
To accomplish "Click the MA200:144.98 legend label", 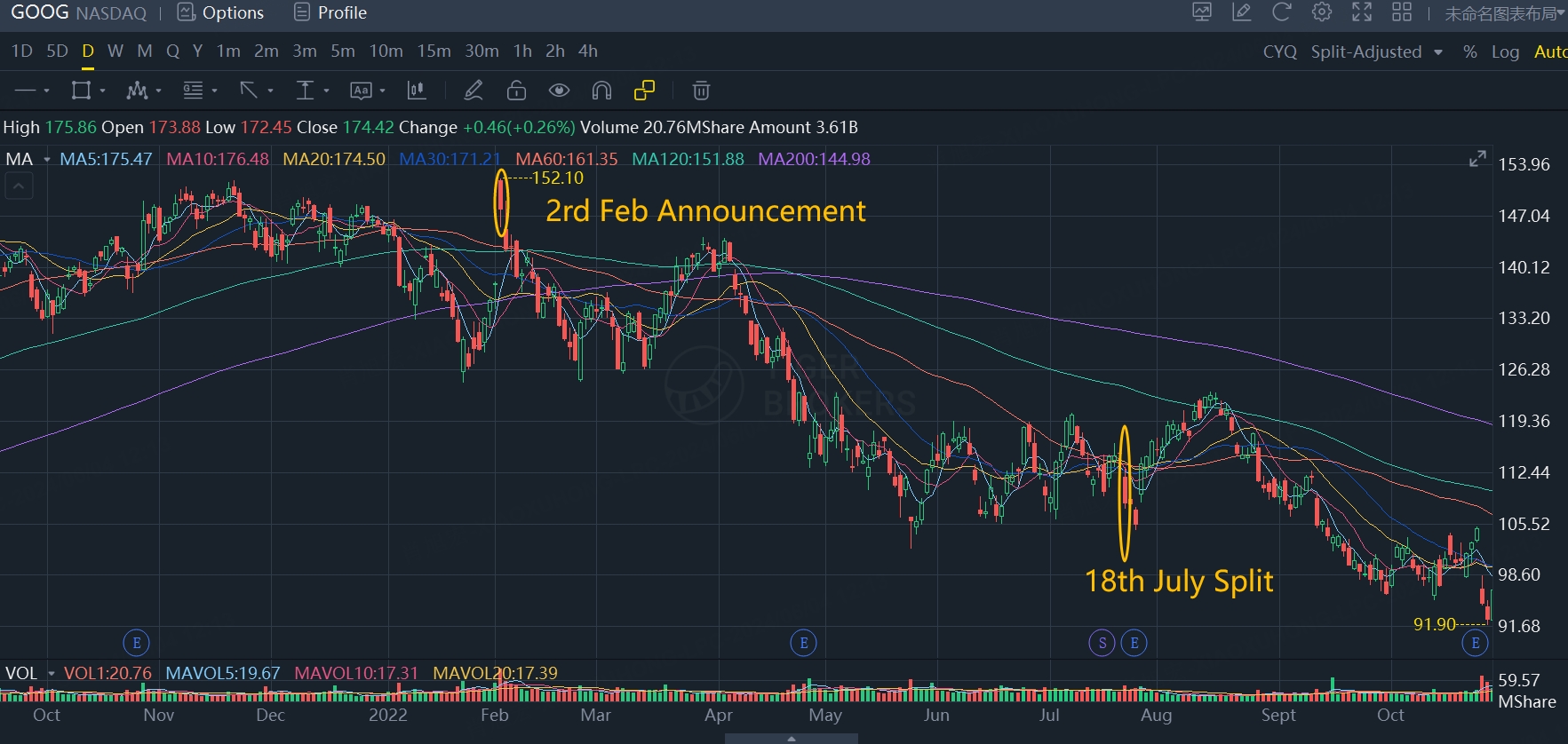I will tap(814, 159).
